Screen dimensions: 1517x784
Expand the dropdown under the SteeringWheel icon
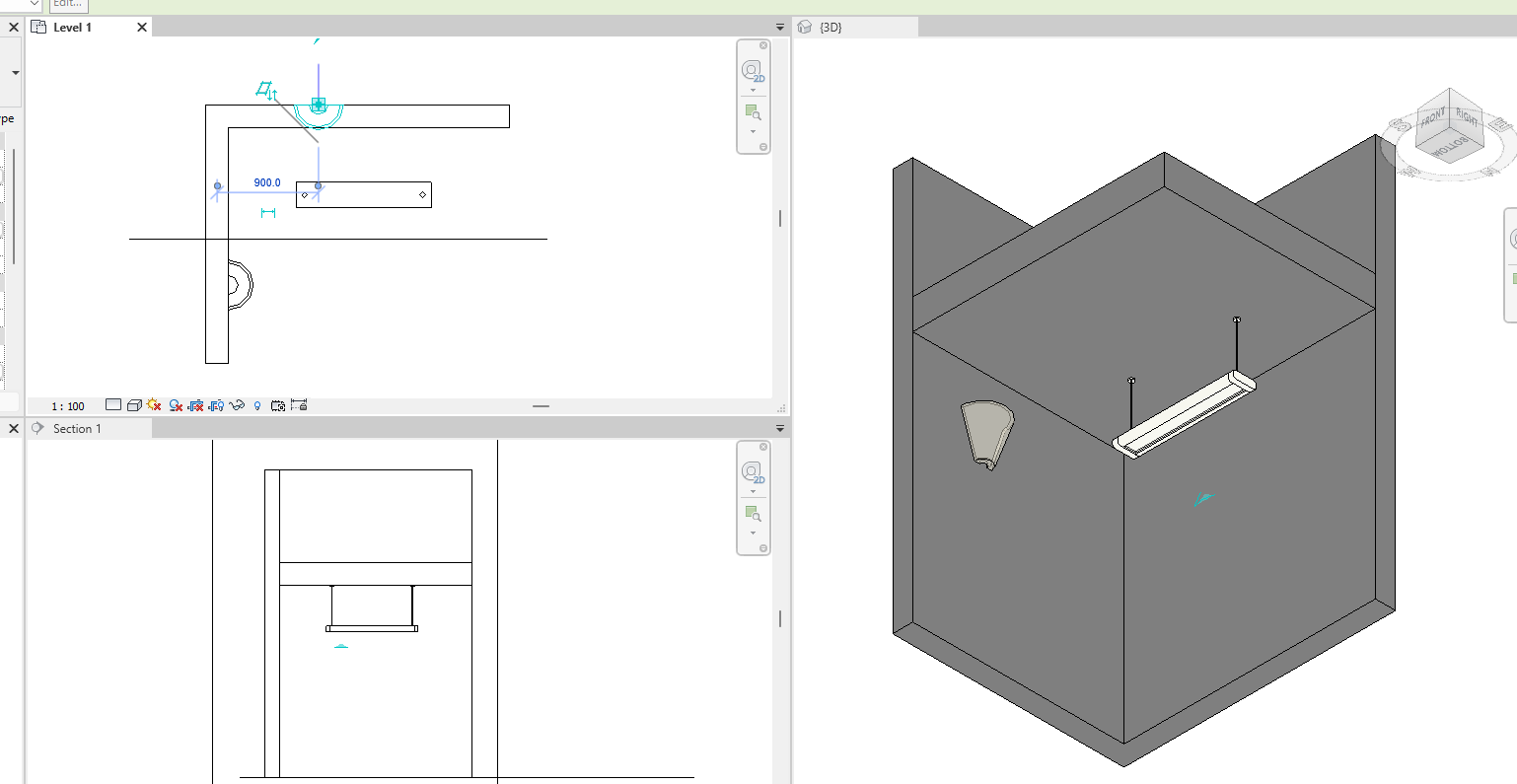coord(754,90)
